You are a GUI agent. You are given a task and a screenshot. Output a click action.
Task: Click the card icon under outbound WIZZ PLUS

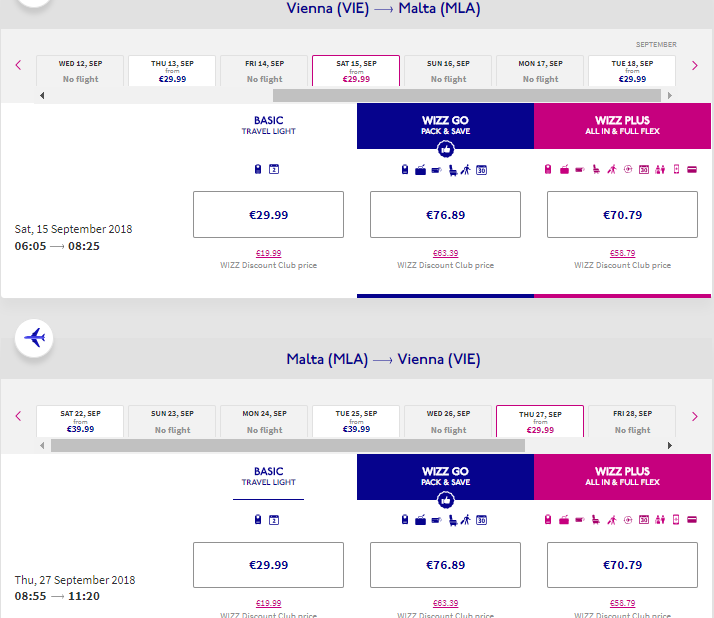click(691, 169)
